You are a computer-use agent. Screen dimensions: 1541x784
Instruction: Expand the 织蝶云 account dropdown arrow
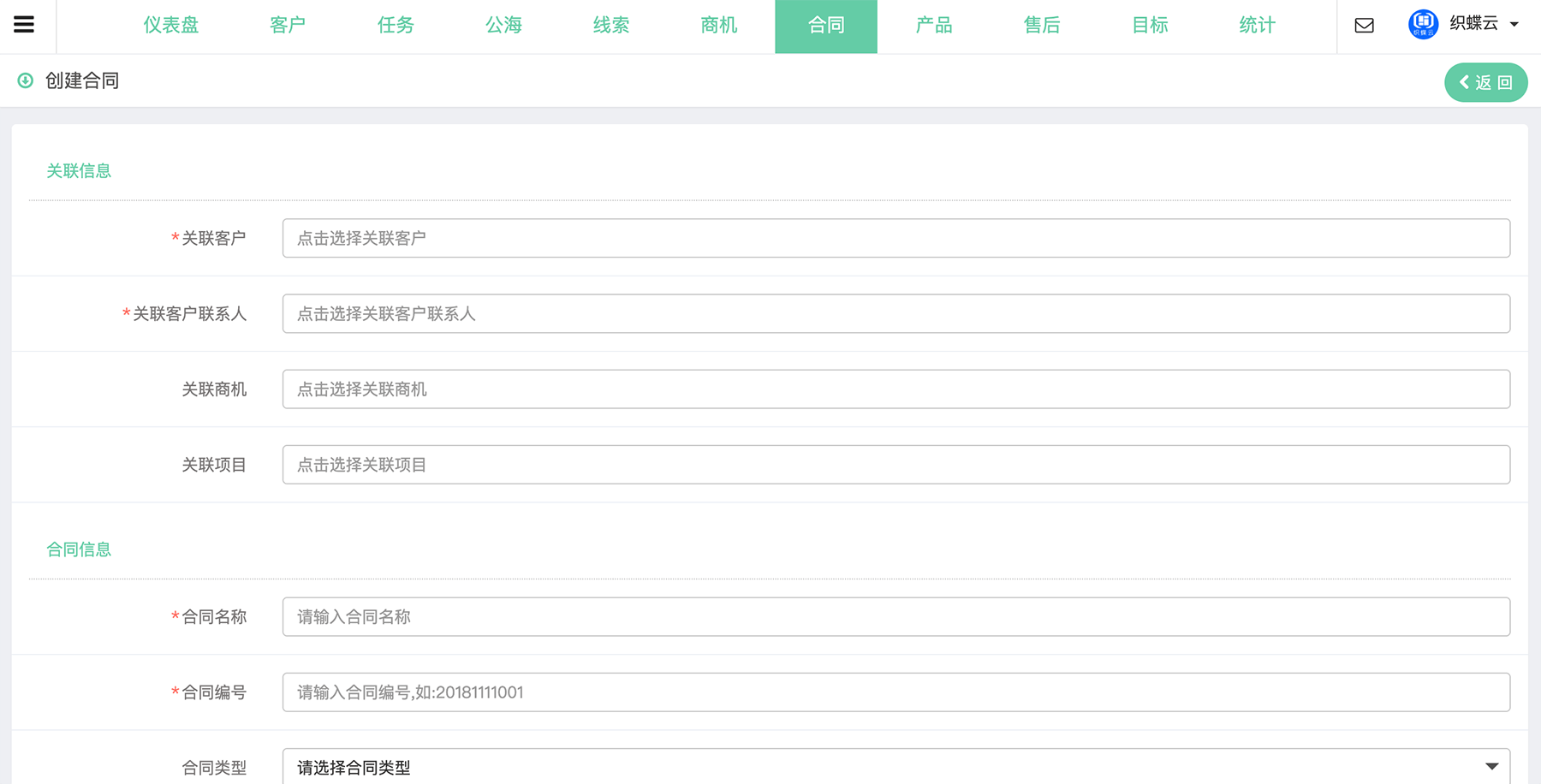point(1514,25)
